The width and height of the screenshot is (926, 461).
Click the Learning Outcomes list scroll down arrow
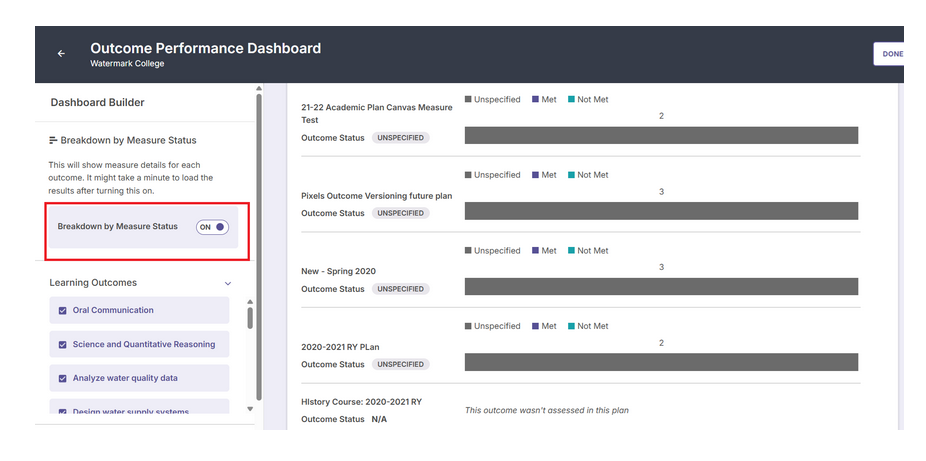tap(250, 409)
